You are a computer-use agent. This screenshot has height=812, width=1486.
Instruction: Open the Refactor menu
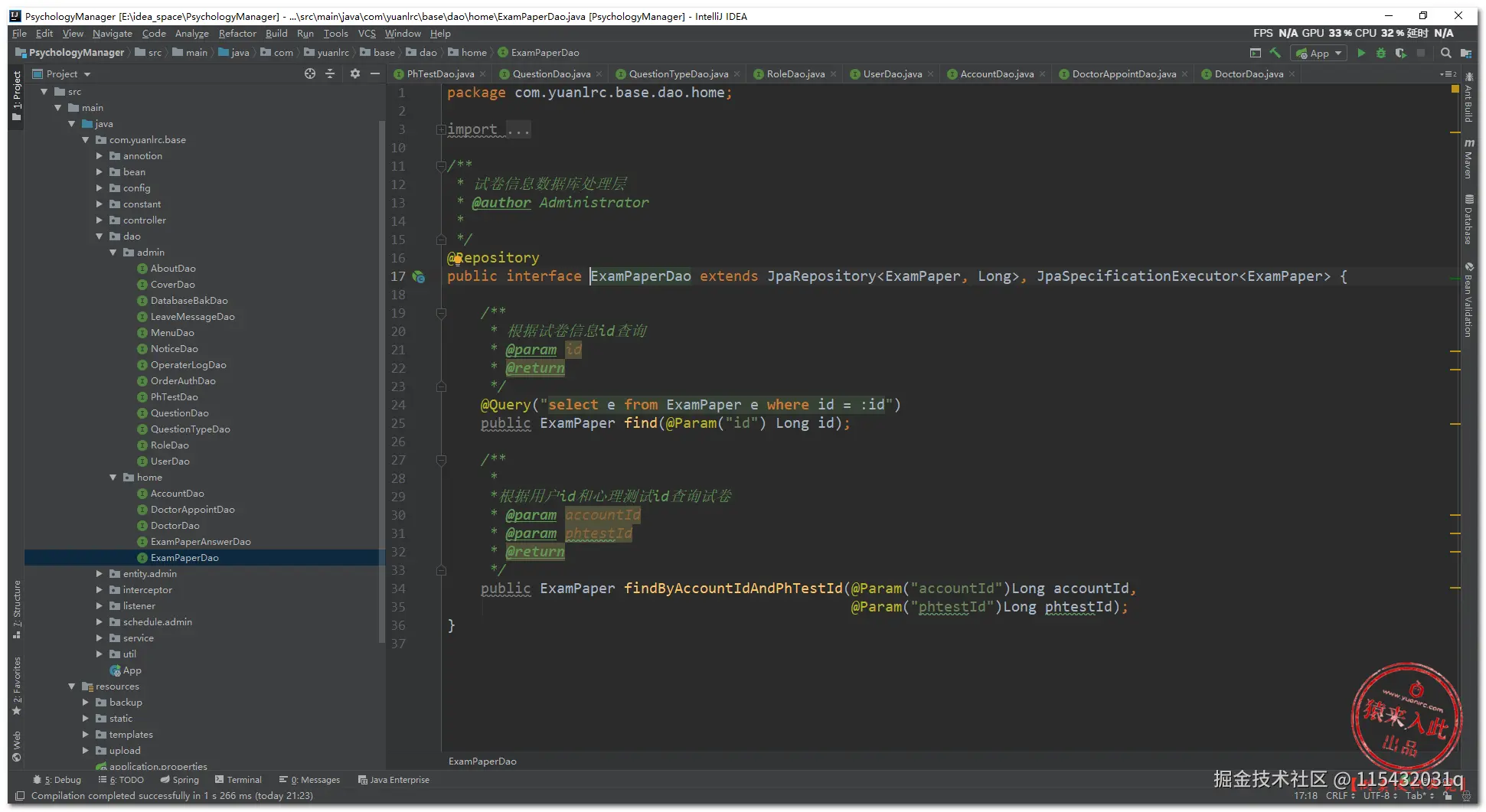click(x=237, y=34)
